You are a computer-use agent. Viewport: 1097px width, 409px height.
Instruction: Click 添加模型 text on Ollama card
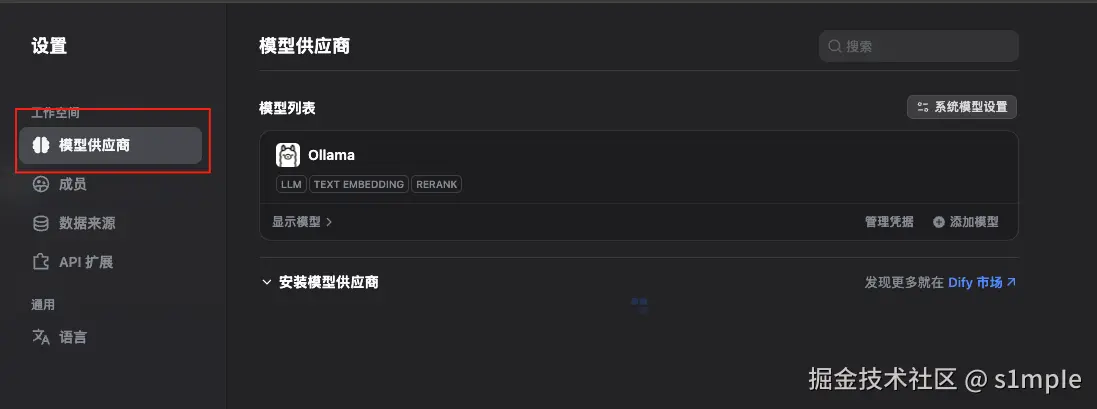(974, 222)
